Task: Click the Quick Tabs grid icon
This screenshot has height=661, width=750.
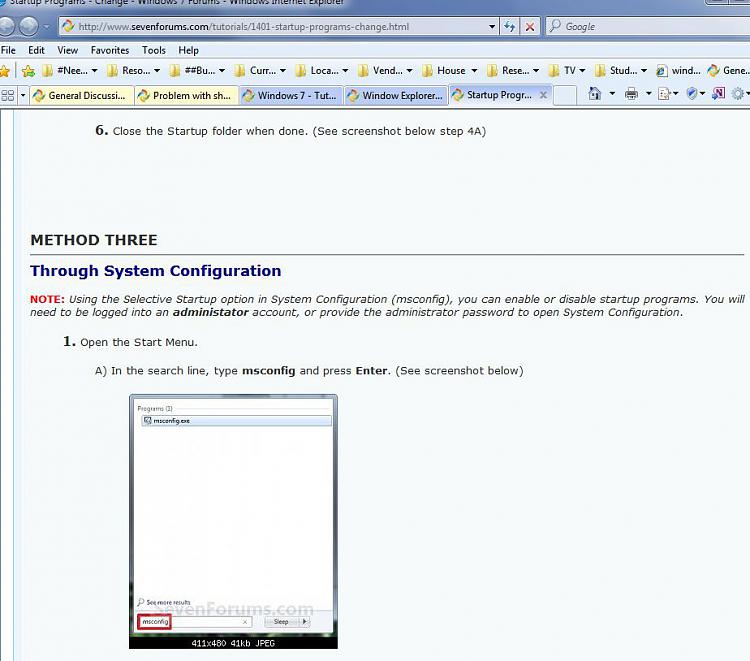Action: [x=8, y=96]
